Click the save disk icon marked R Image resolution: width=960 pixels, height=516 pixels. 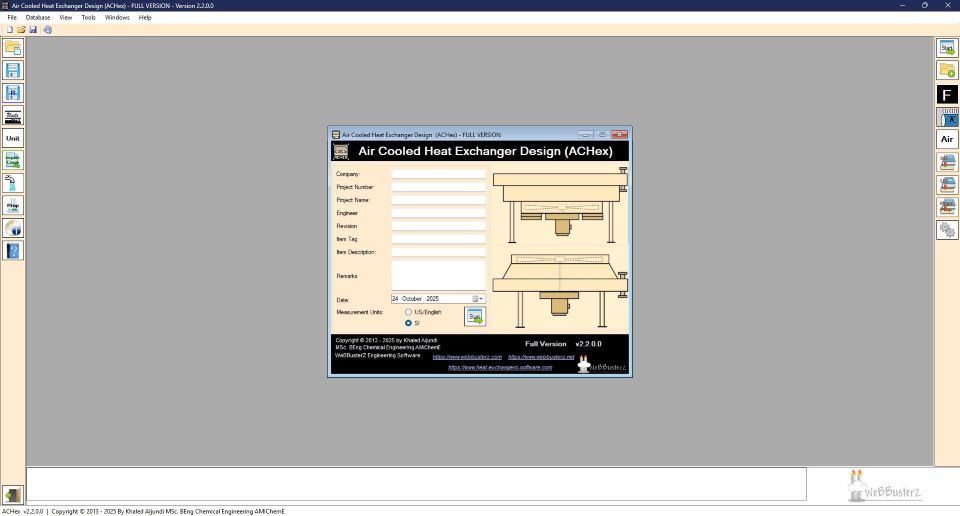pyautogui.click(x=13, y=93)
